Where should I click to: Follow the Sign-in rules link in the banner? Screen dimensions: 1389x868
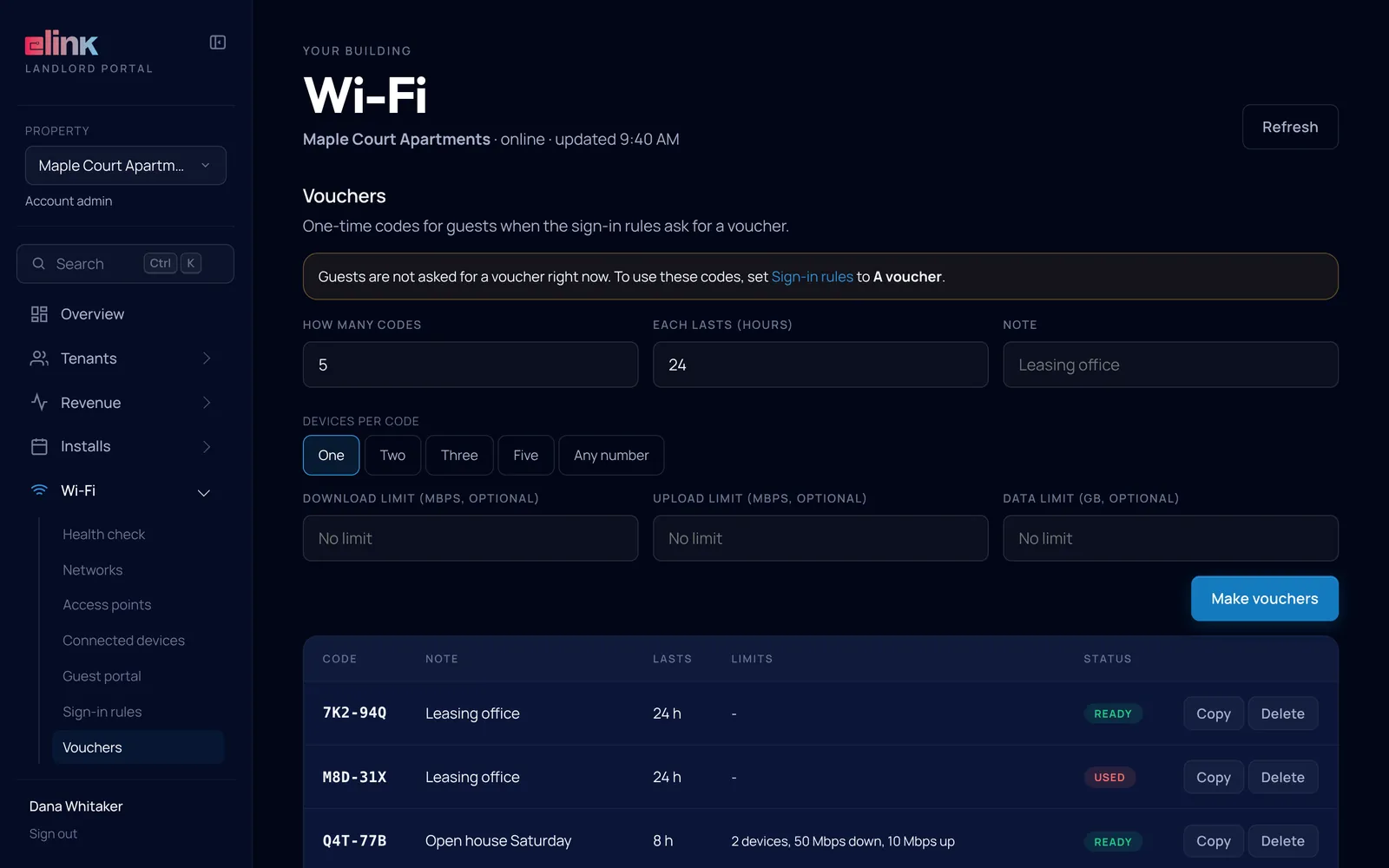(812, 277)
